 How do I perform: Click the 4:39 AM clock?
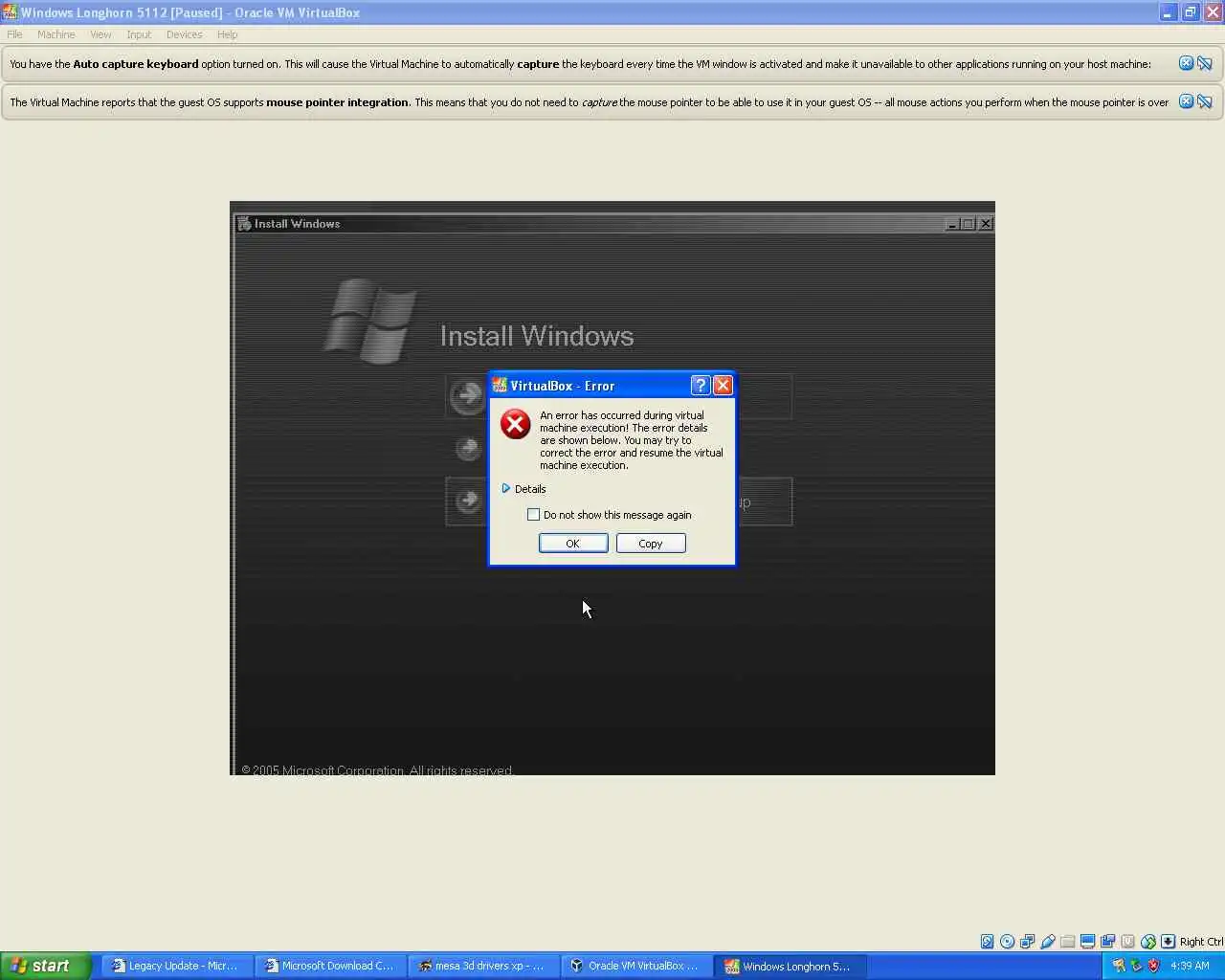pos(1190,966)
